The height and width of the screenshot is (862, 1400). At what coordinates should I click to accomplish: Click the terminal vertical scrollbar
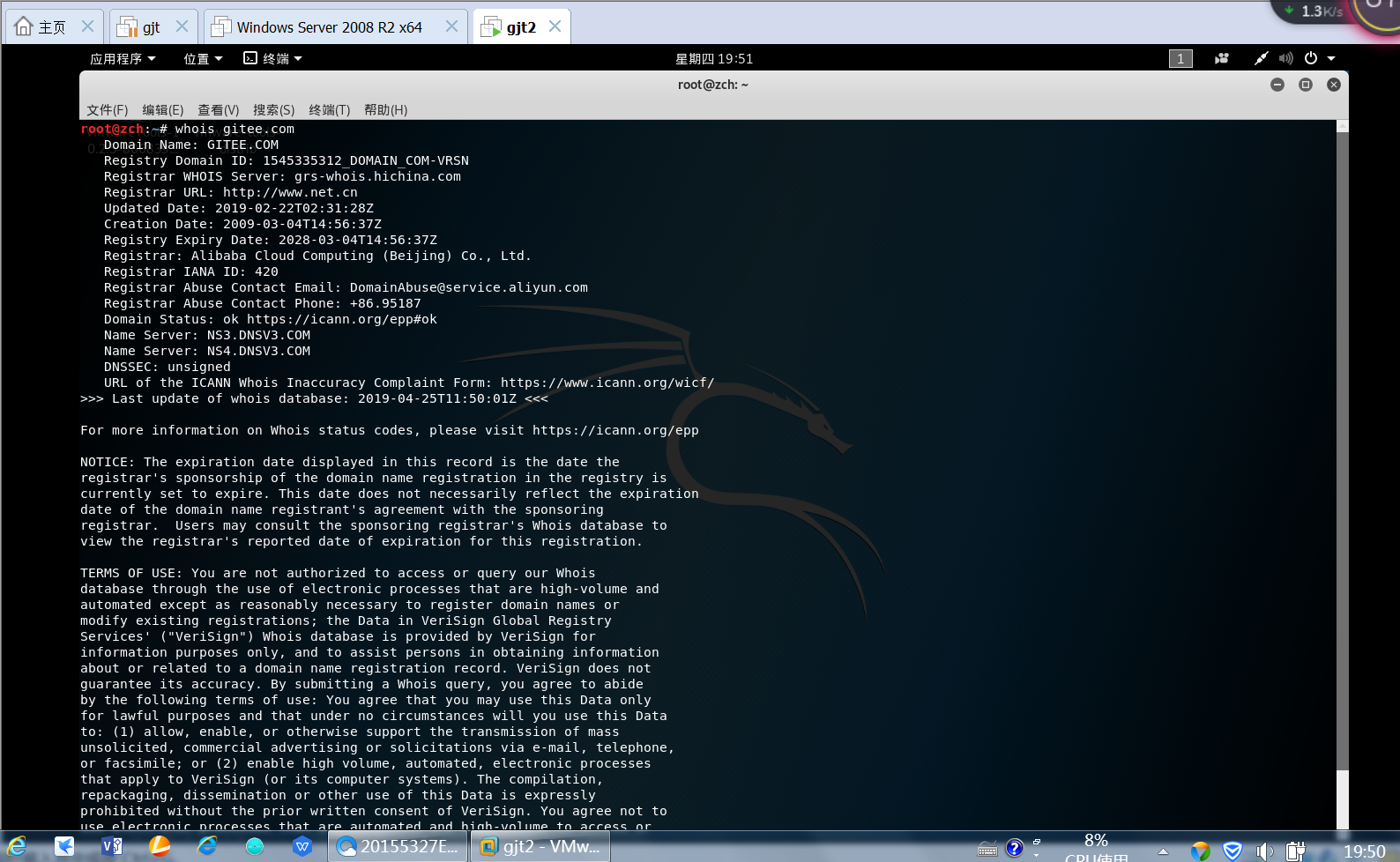point(1342,450)
